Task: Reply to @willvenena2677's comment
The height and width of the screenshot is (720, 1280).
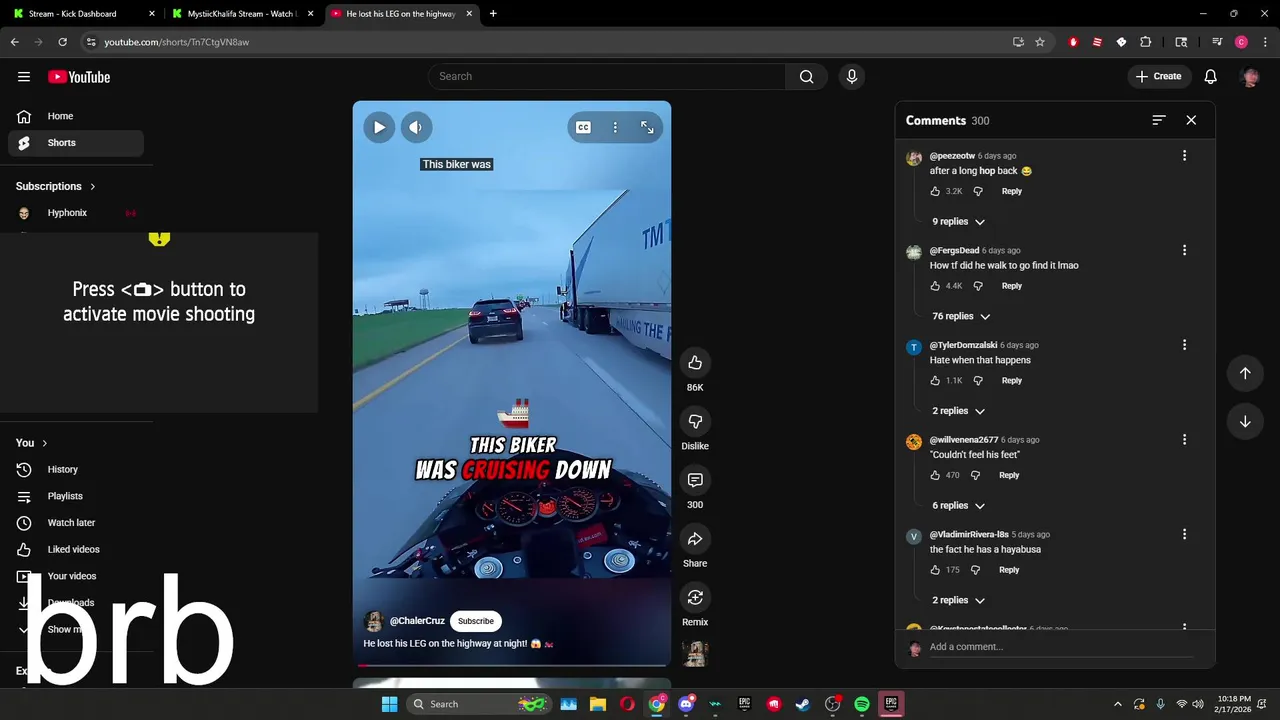Action: point(1009,475)
